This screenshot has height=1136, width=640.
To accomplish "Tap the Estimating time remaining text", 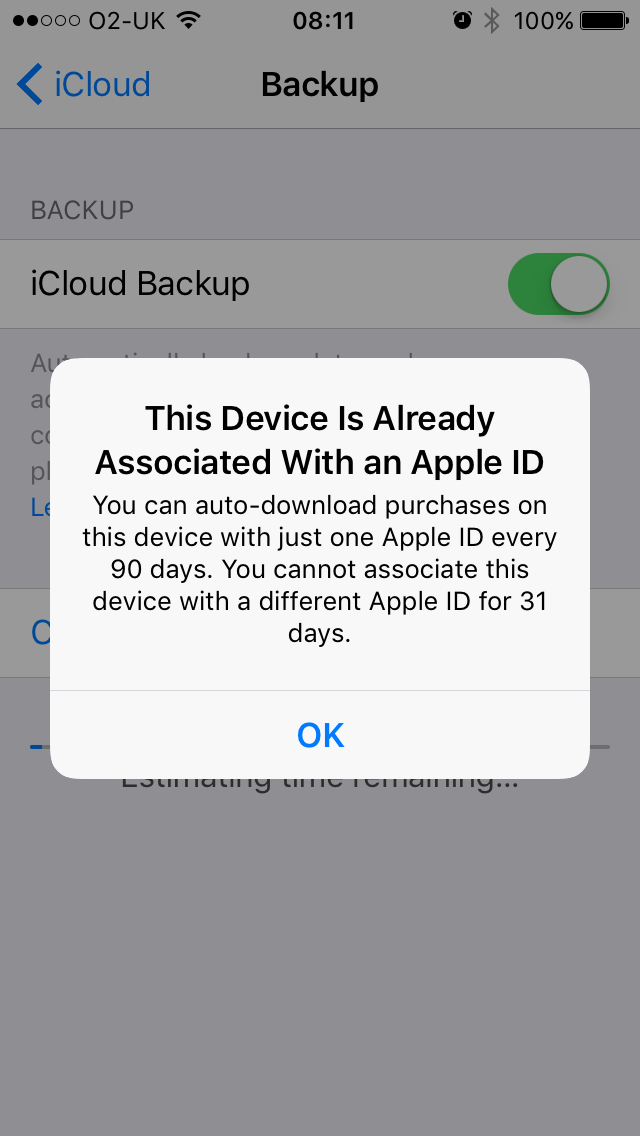I will (320, 781).
